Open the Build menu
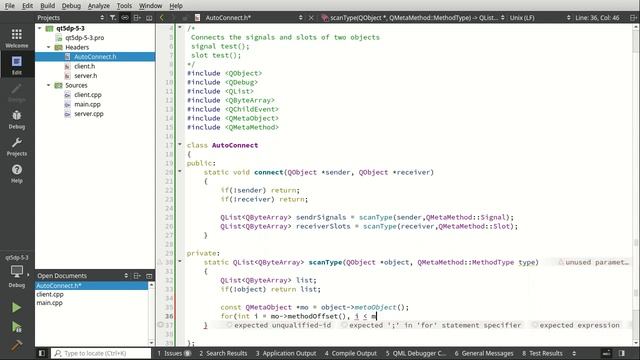The image size is (640, 360). [x=47, y=6]
